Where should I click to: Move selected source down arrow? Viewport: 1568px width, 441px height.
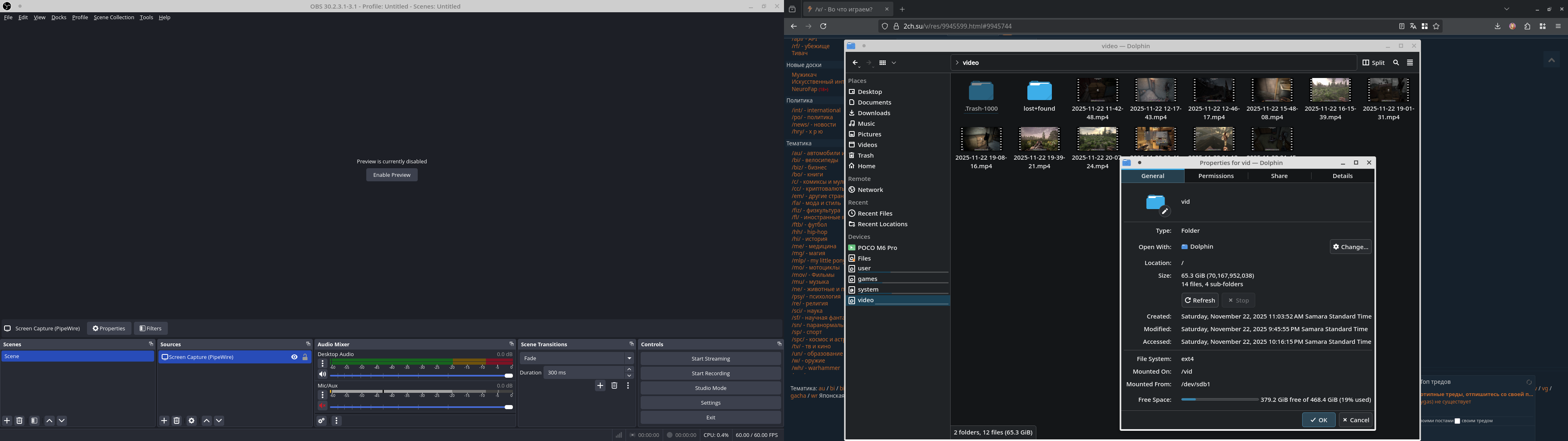(219, 421)
